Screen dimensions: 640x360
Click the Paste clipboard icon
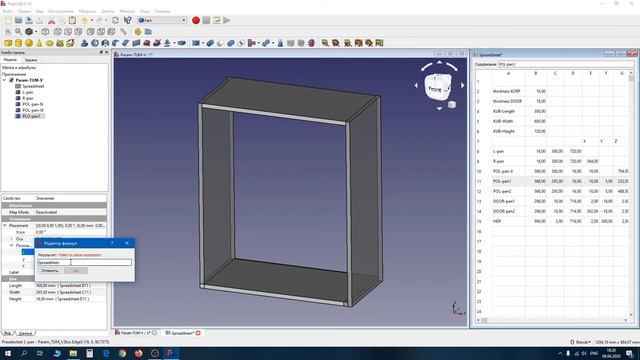point(72,20)
